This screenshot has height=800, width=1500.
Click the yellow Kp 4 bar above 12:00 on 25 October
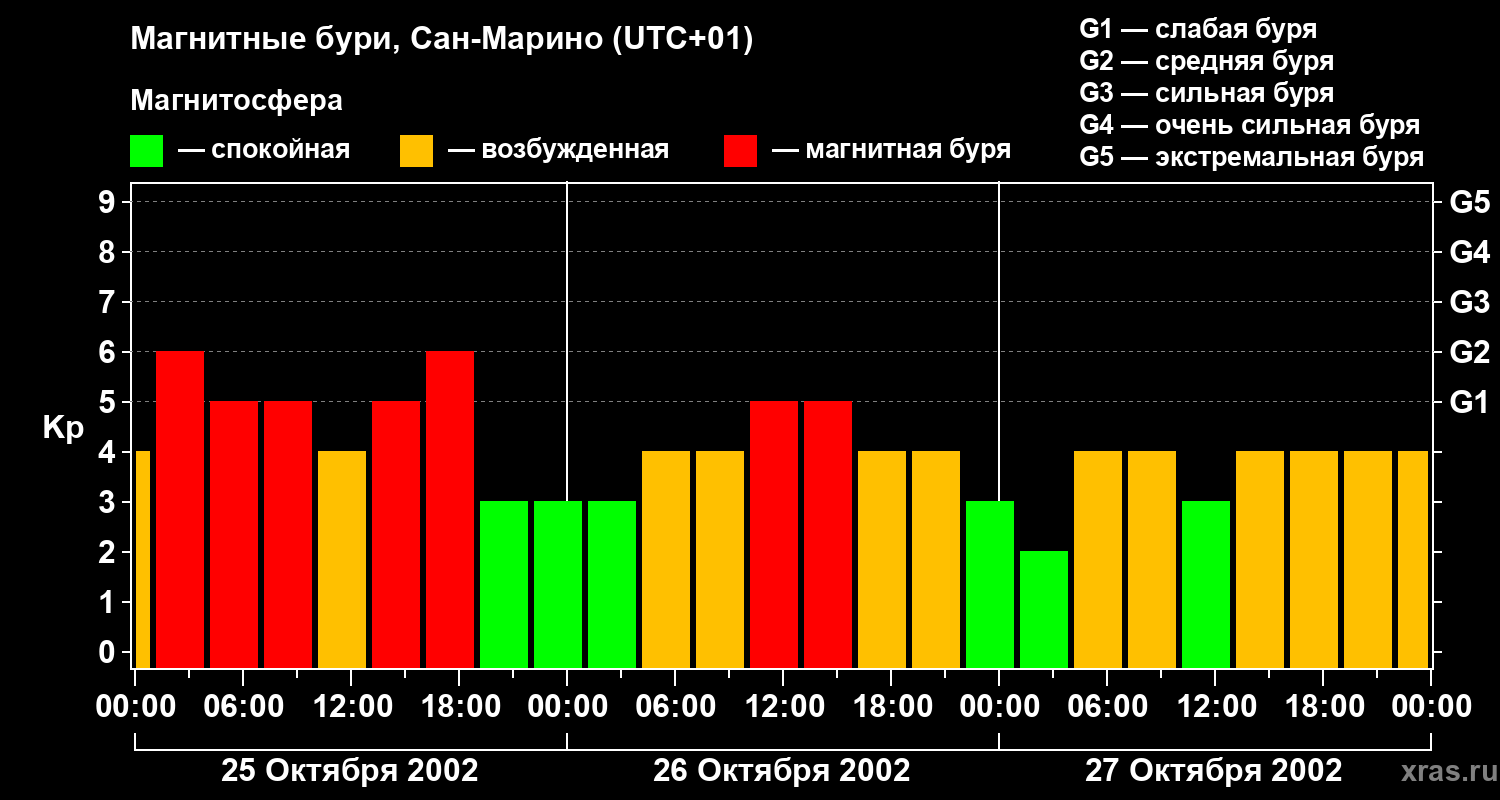click(342, 560)
